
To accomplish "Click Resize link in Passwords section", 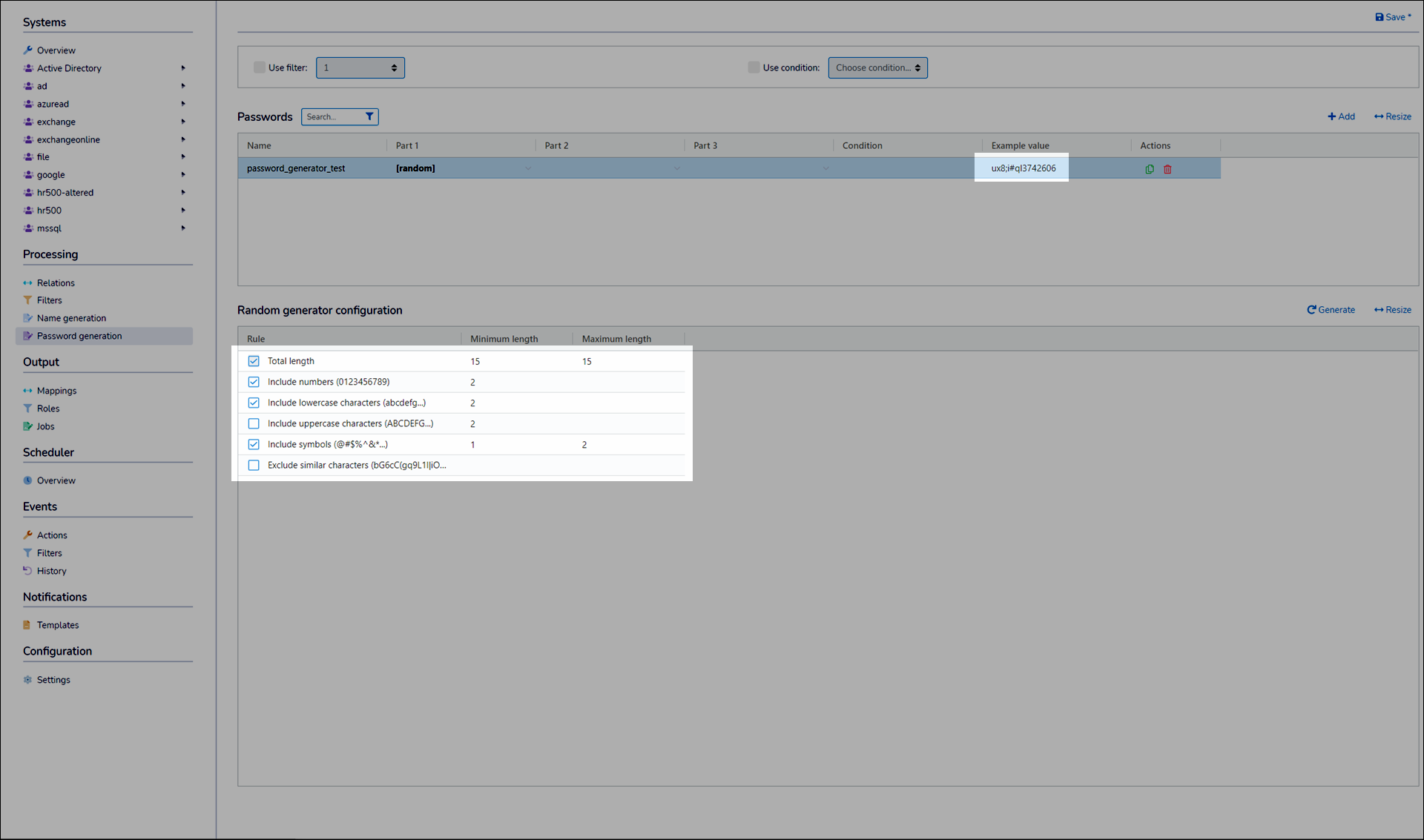I will pyautogui.click(x=1393, y=116).
